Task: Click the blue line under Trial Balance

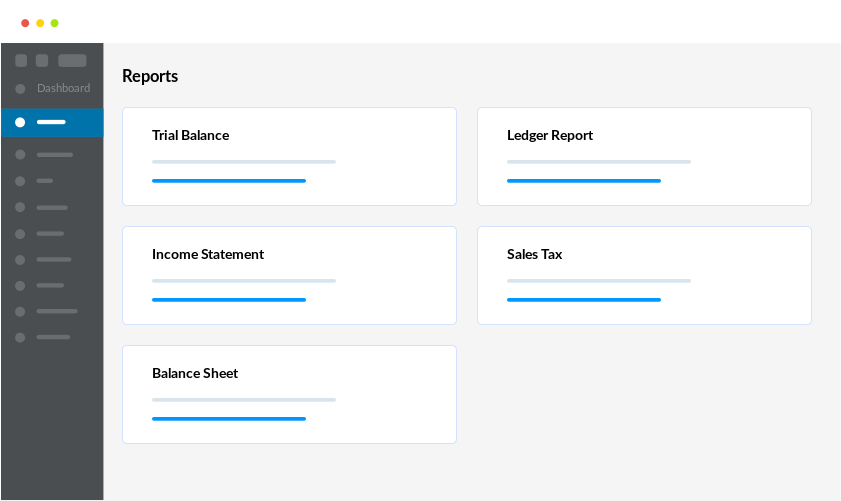Action: (x=229, y=181)
